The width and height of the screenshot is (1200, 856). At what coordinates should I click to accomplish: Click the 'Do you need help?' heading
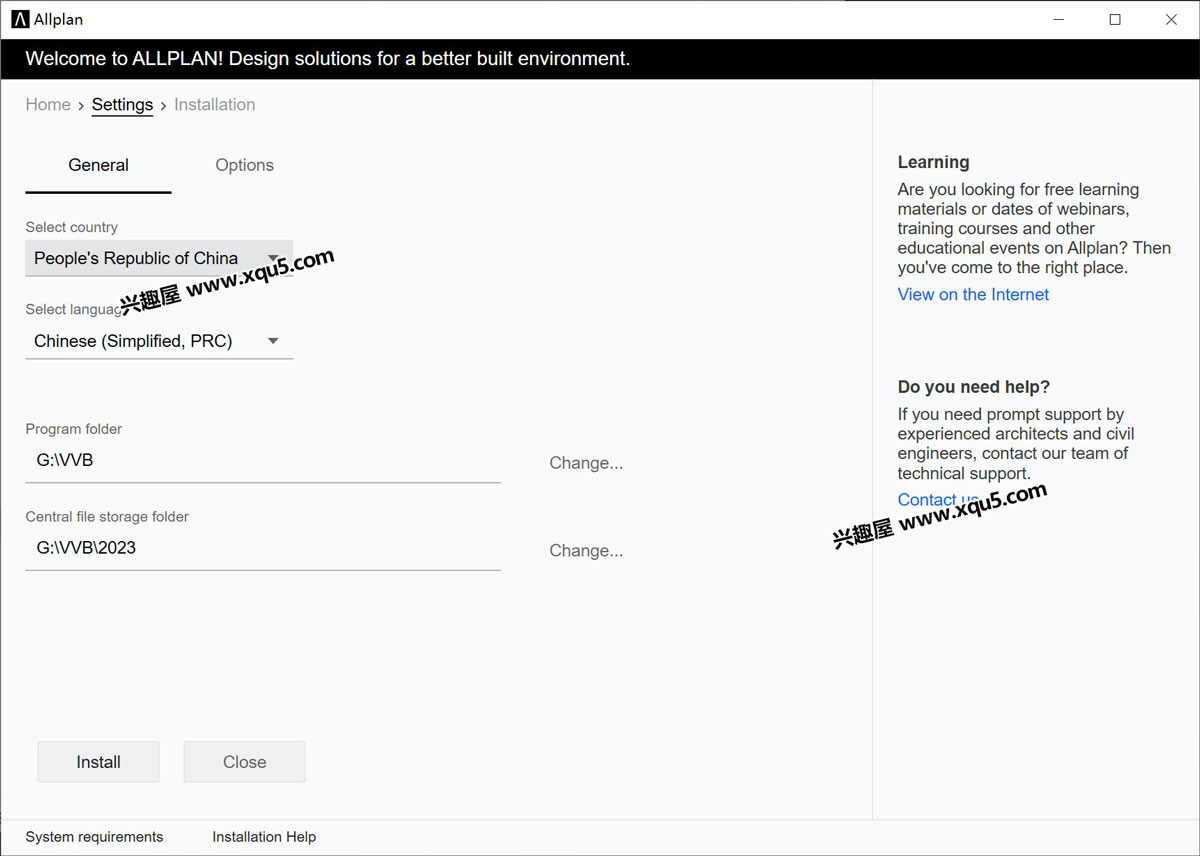973,387
